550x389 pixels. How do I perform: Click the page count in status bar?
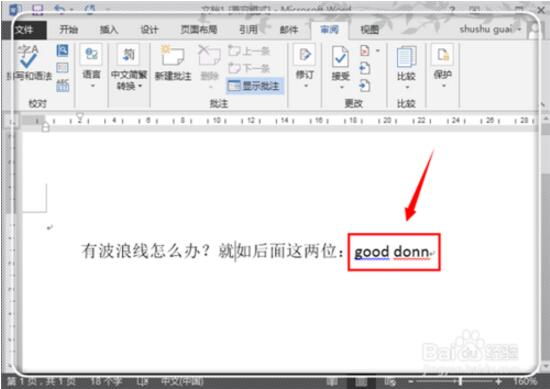(41, 381)
